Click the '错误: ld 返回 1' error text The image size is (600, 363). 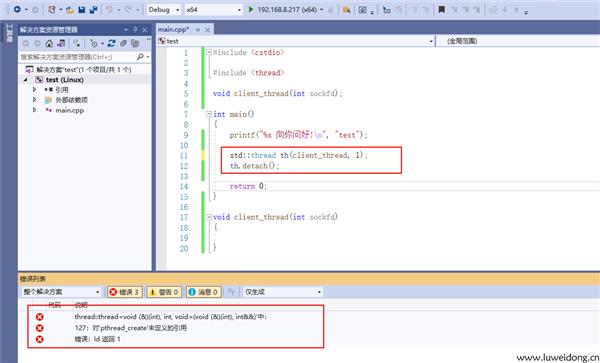(x=98, y=339)
